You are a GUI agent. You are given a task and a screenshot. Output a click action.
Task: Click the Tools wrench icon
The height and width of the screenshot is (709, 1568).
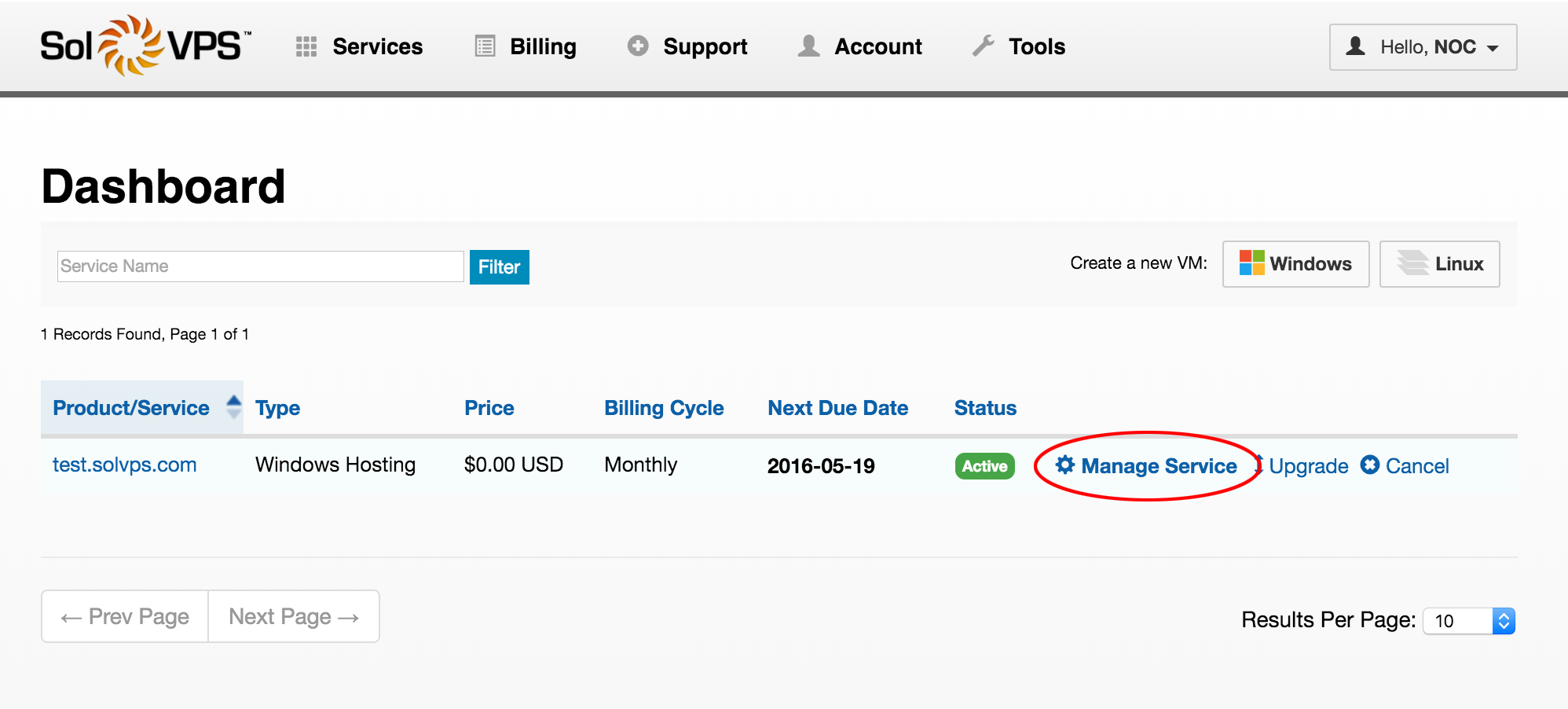point(983,46)
